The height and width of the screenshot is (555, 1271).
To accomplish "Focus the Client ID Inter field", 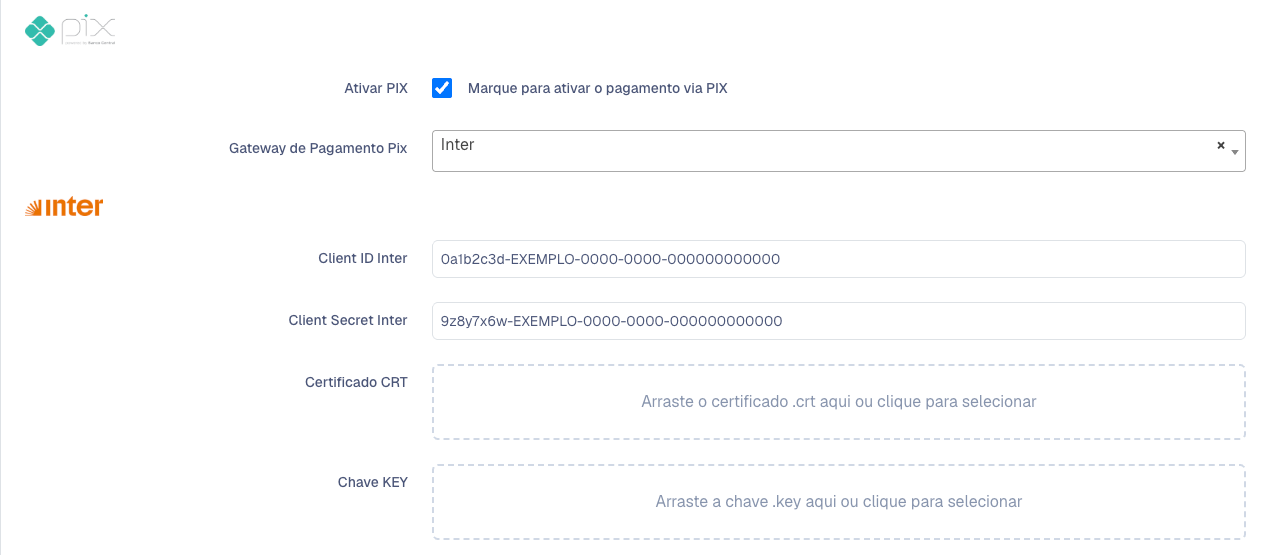I will (x=838, y=259).
